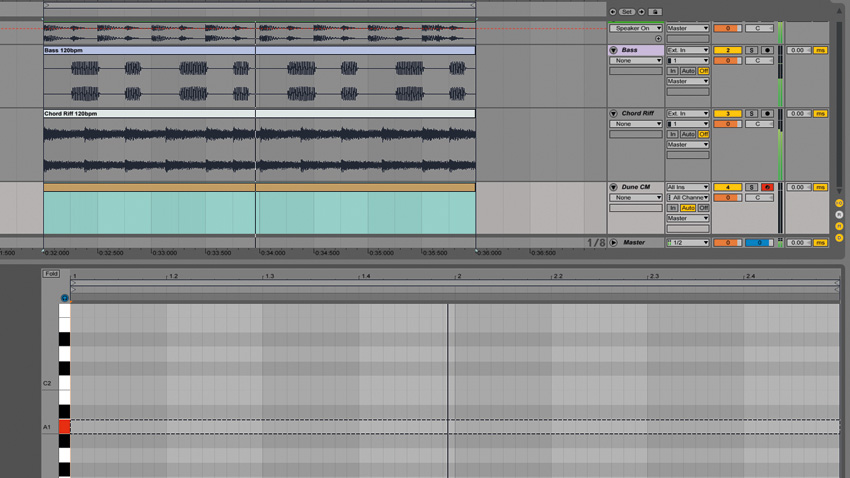Select the Bass 120bpm clip header
850x478 pixels.
(x=259, y=50)
